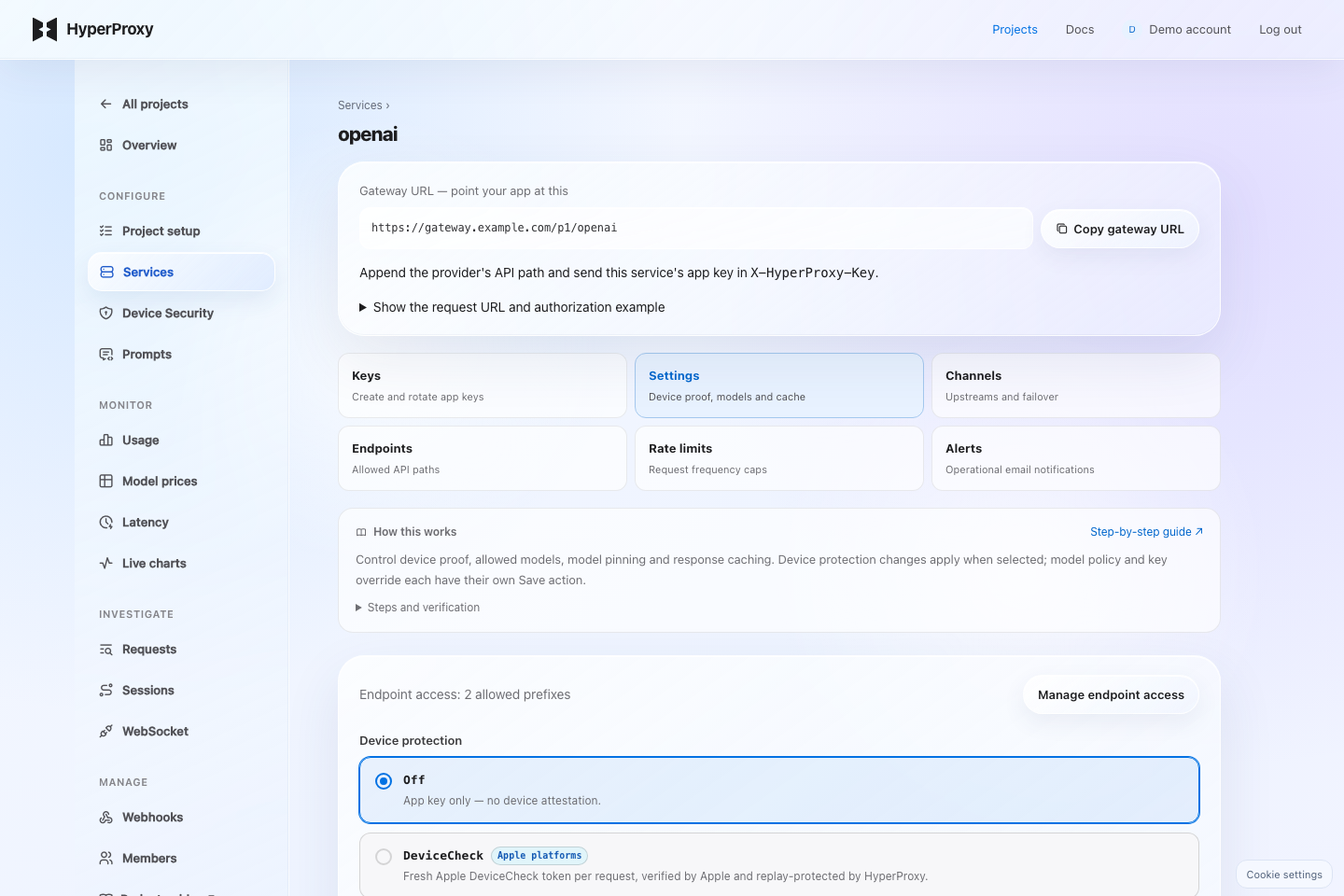Image resolution: width=1344 pixels, height=896 pixels.
Task: Click the Services server icon
Action: coord(107,273)
